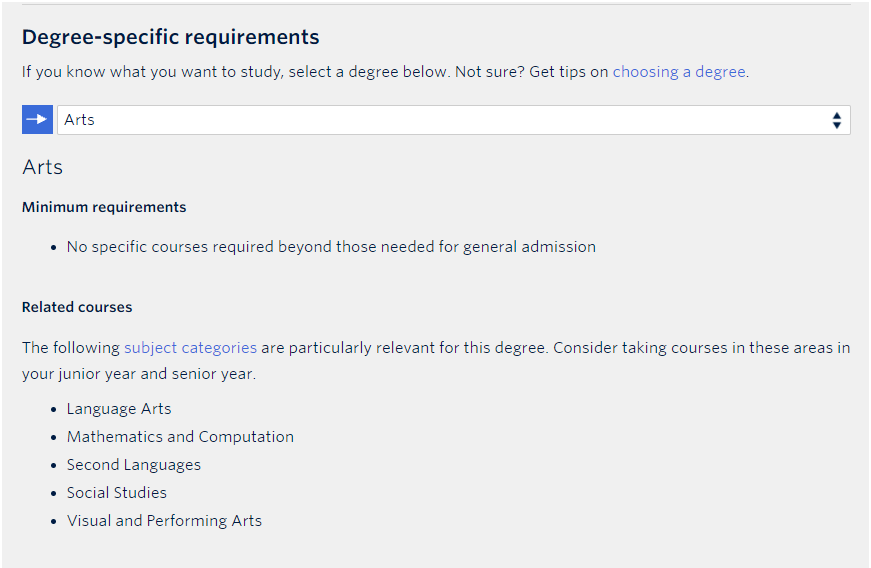Click the 'The following' paragraph text
Viewport: 871px width, 568px height.
tap(436, 360)
